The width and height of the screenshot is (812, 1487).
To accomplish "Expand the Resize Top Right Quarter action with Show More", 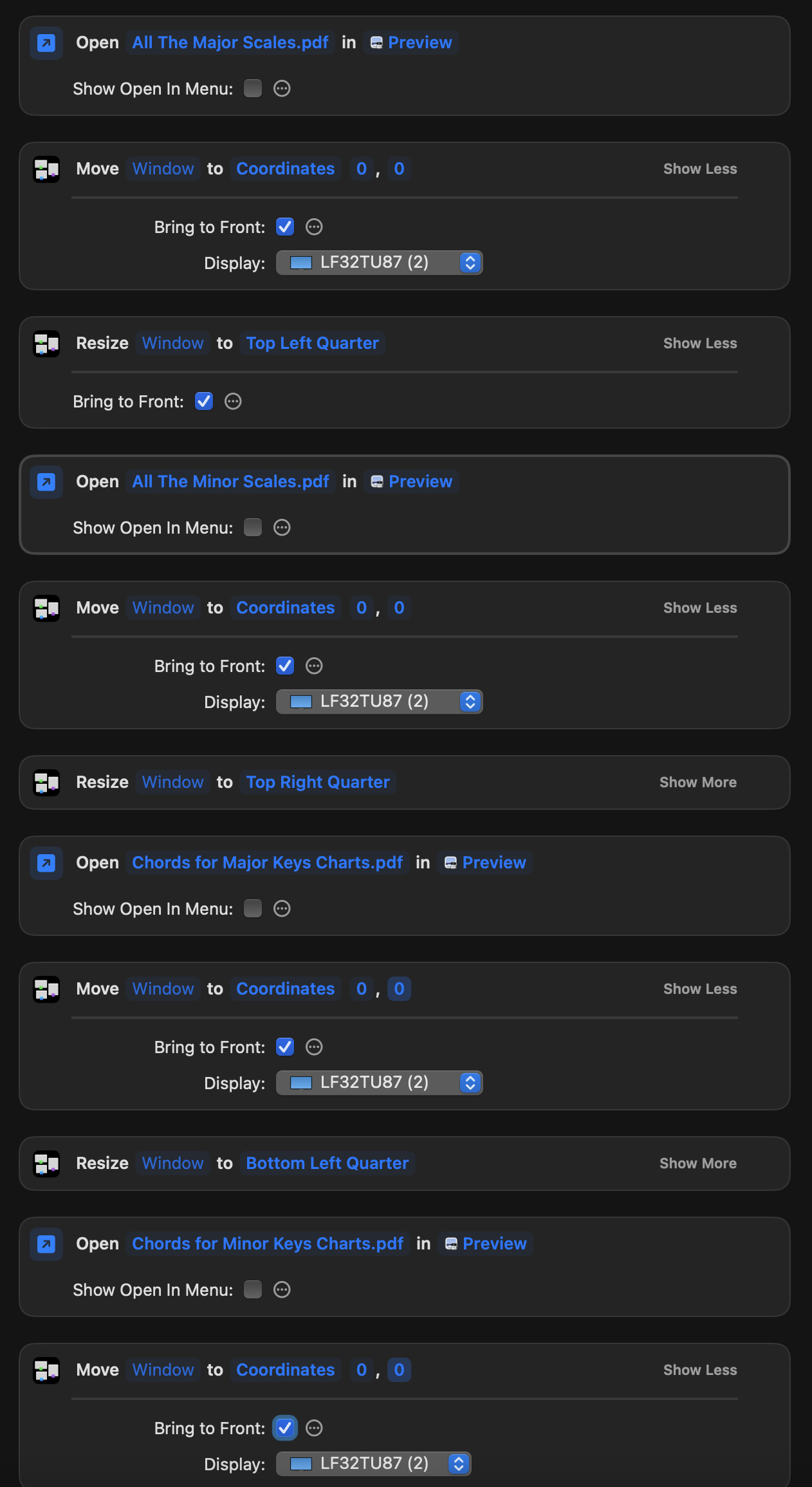I will [697, 783].
